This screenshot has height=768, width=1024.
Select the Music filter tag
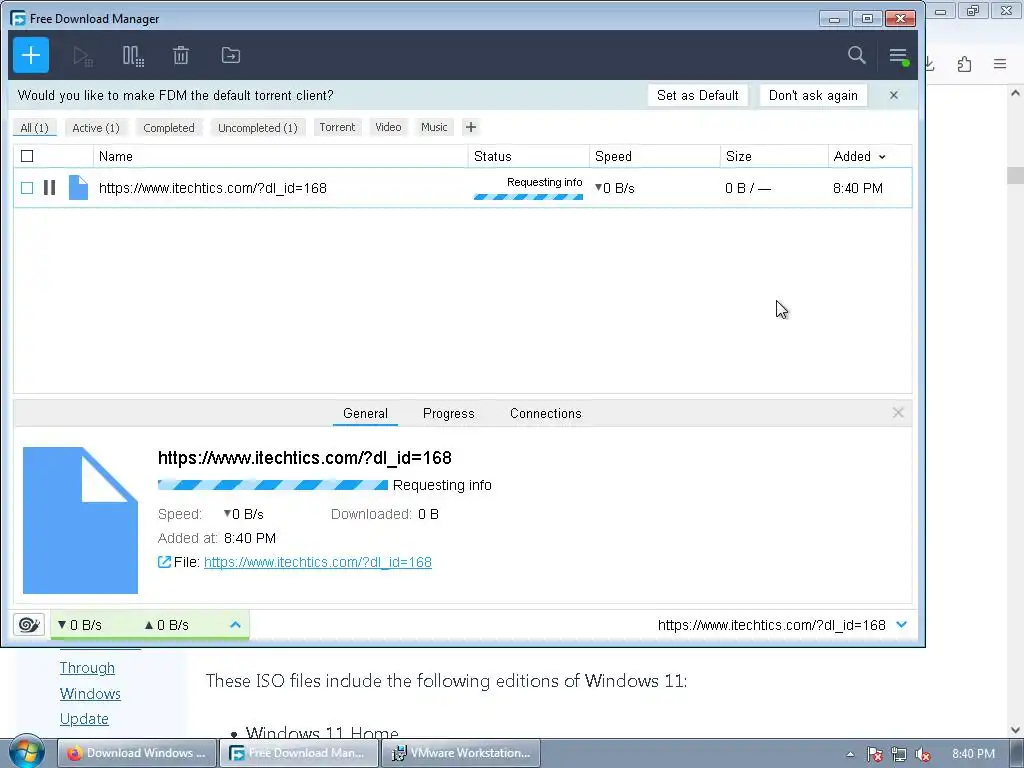[434, 127]
